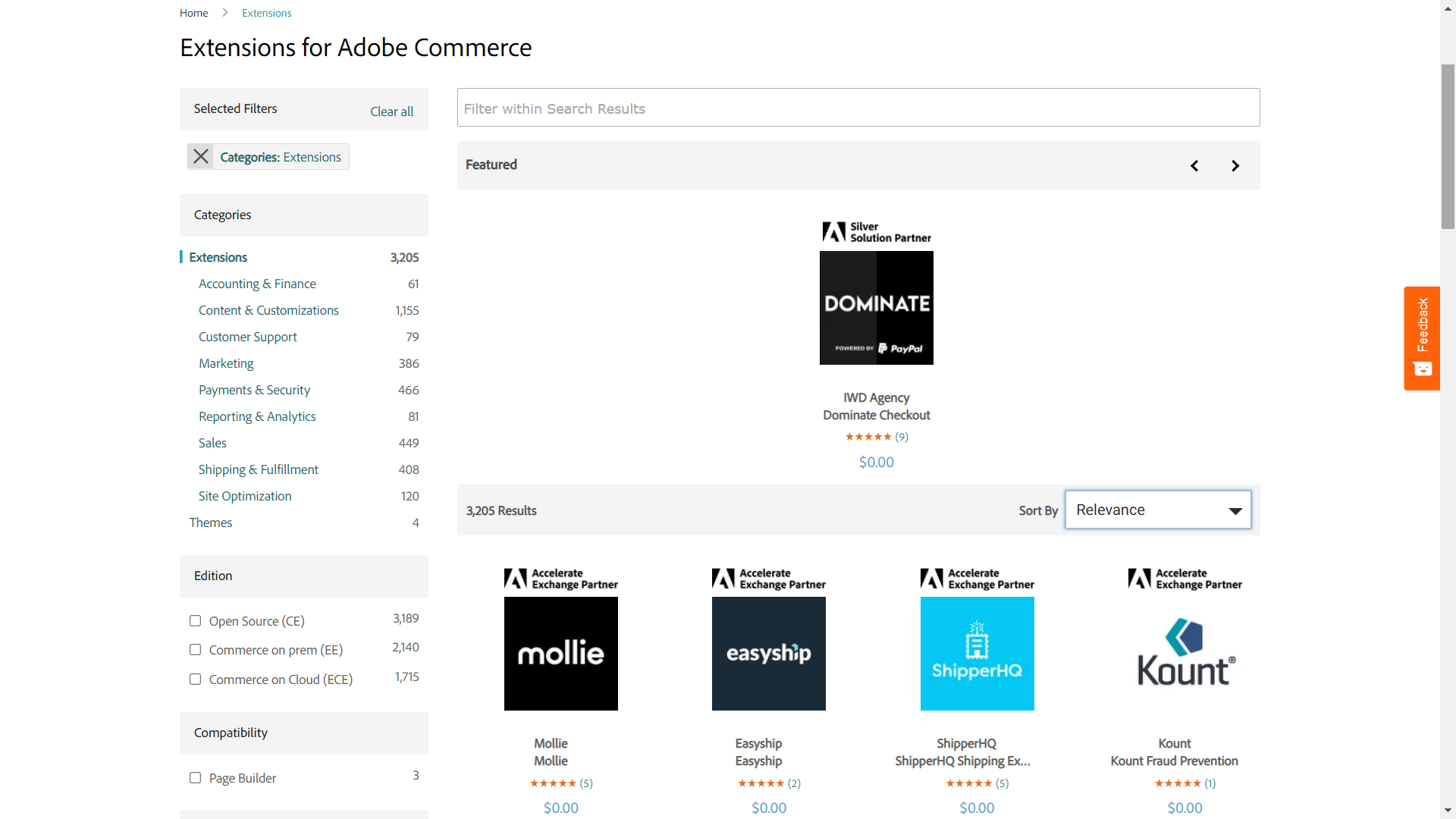The image size is (1456, 819).
Task: Click Clear all filters link
Action: [x=391, y=111]
